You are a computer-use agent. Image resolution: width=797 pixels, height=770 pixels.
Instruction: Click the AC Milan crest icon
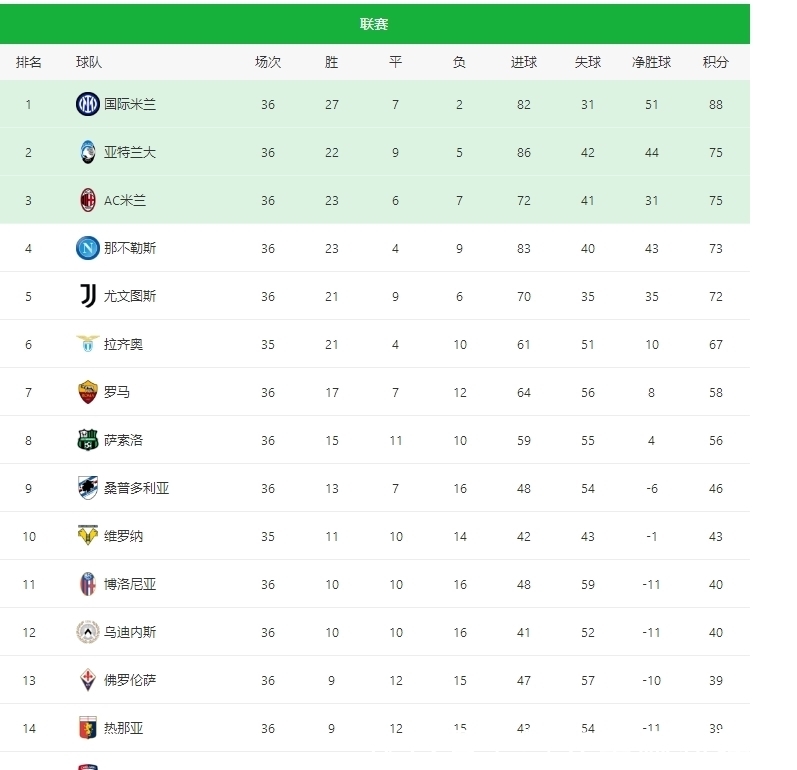pyautogui.click(x=88, y=200)
